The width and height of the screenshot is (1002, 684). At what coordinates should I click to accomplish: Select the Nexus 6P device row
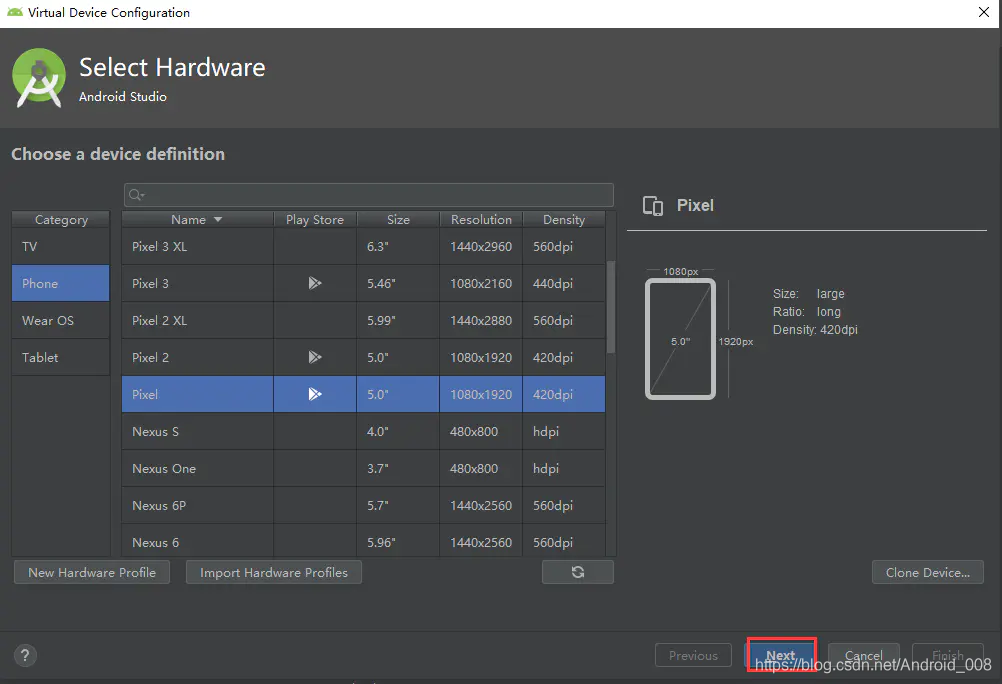363,506
